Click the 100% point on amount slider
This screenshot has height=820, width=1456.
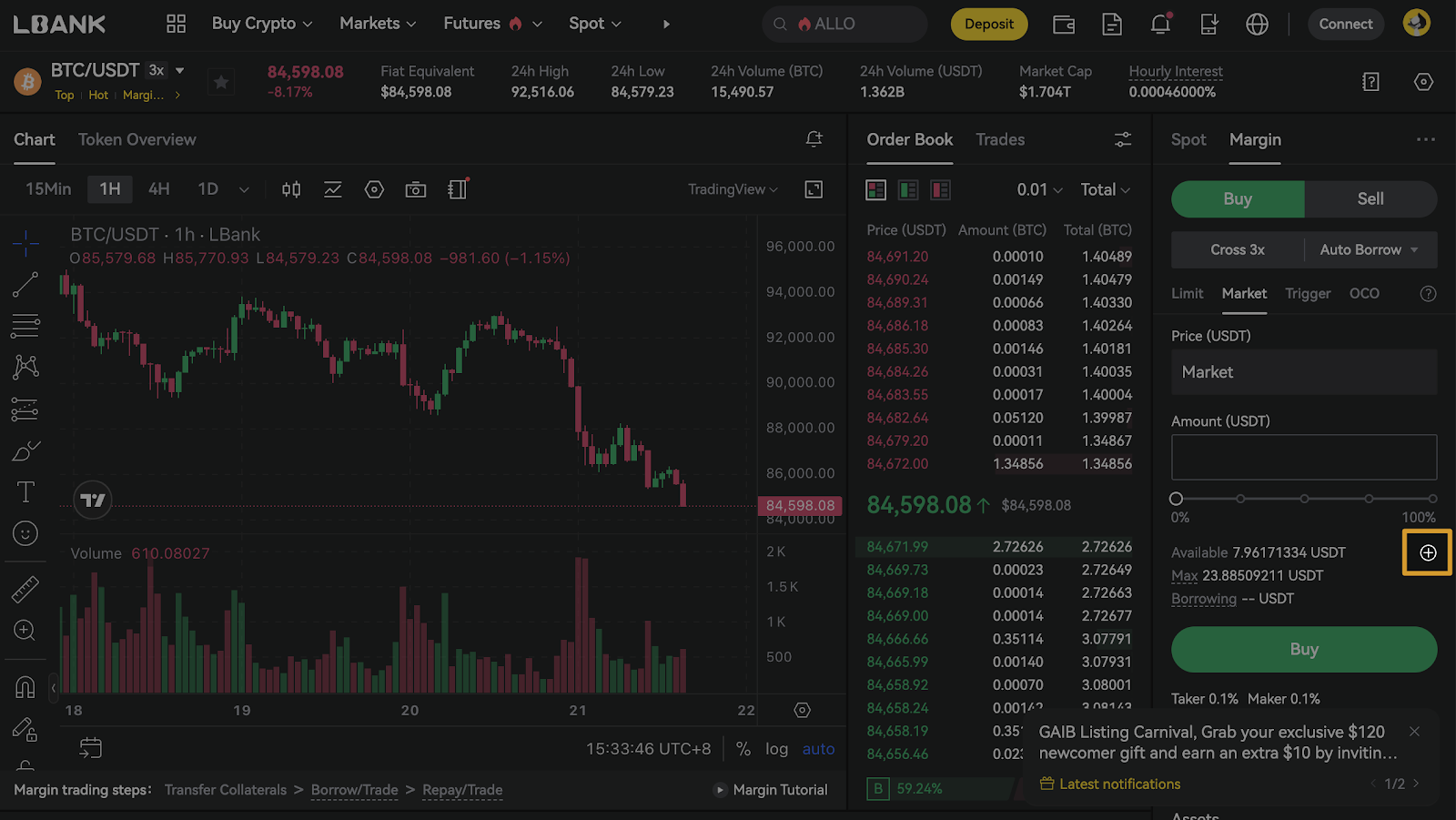(x=1432, y=499)
